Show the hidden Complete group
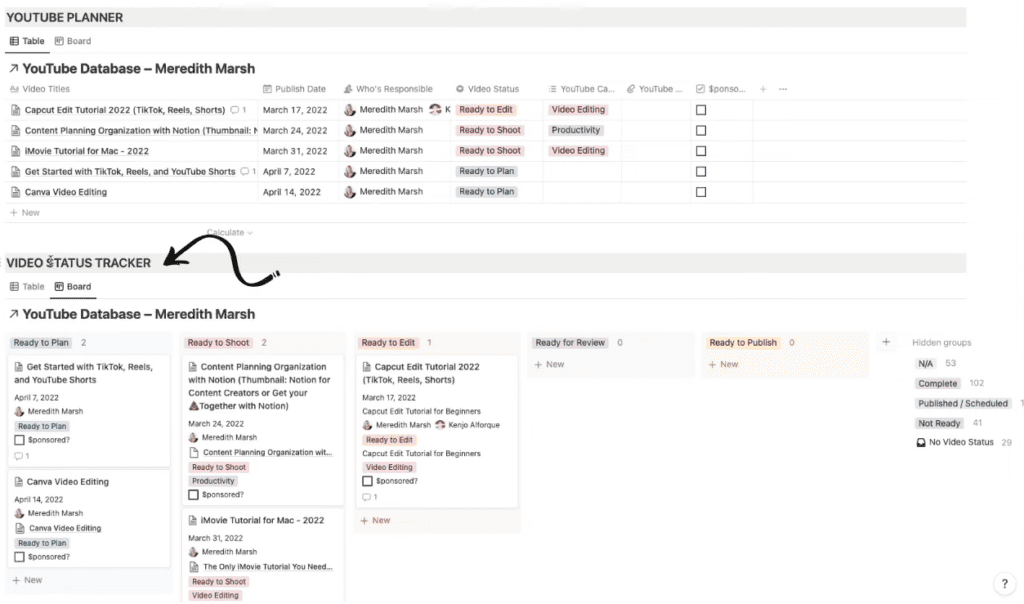Screen dimensions: 1024x604 coord(937,383)
